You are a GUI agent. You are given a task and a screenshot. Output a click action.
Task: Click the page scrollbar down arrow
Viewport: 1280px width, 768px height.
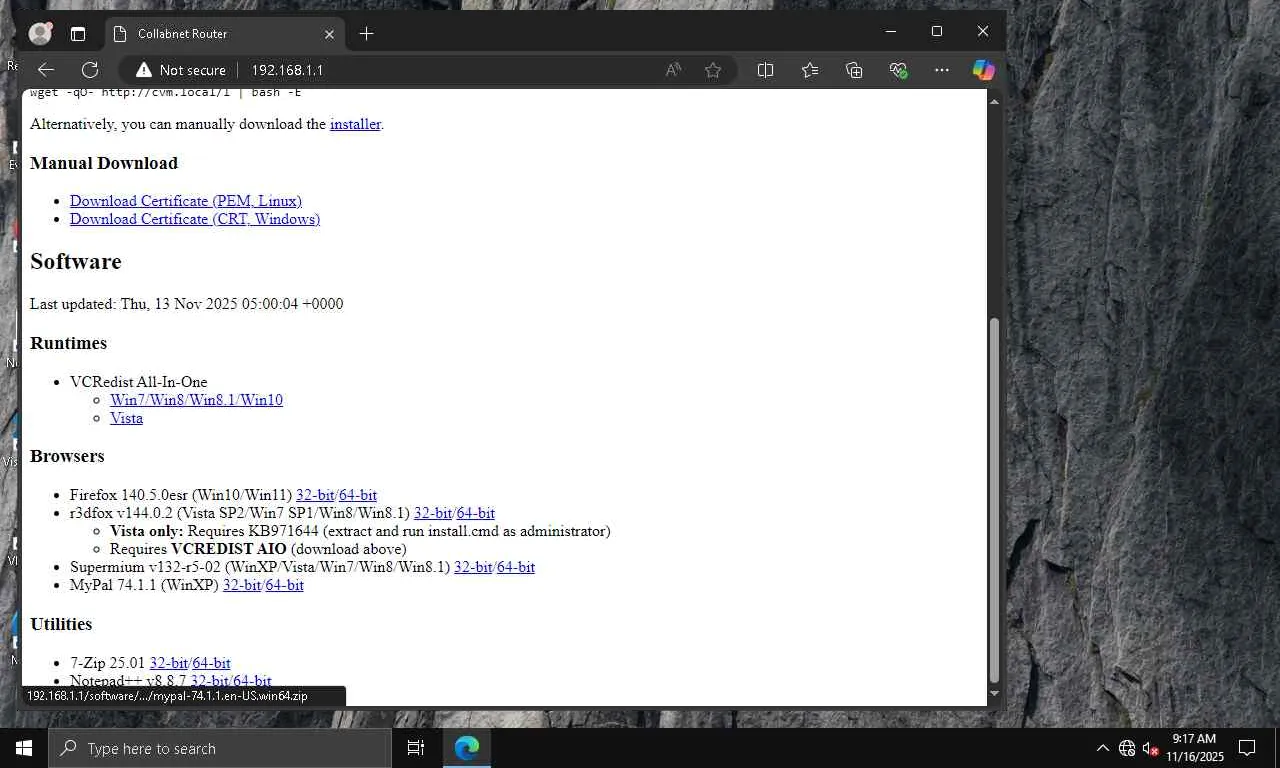point(994,693)
